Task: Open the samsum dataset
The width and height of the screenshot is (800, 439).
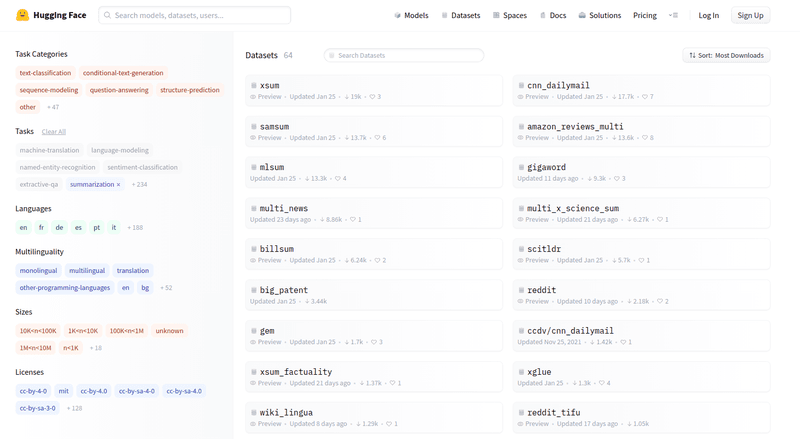Action: pos(373,131)
